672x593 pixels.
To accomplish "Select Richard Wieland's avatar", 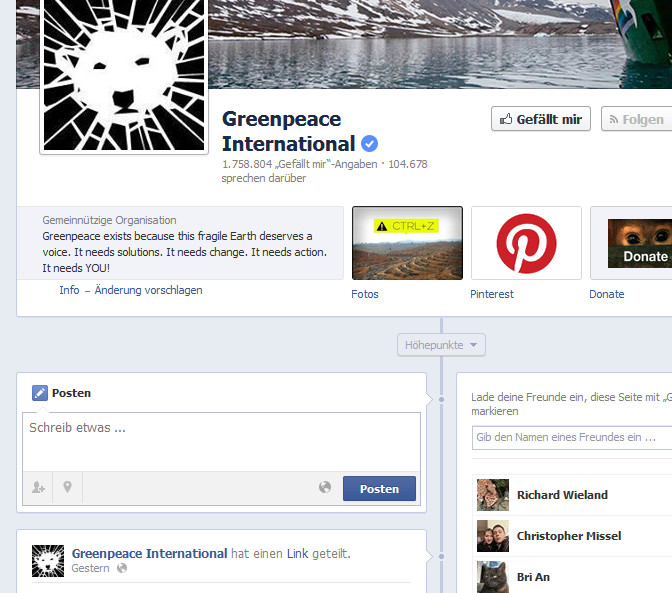I will (493, 495).
